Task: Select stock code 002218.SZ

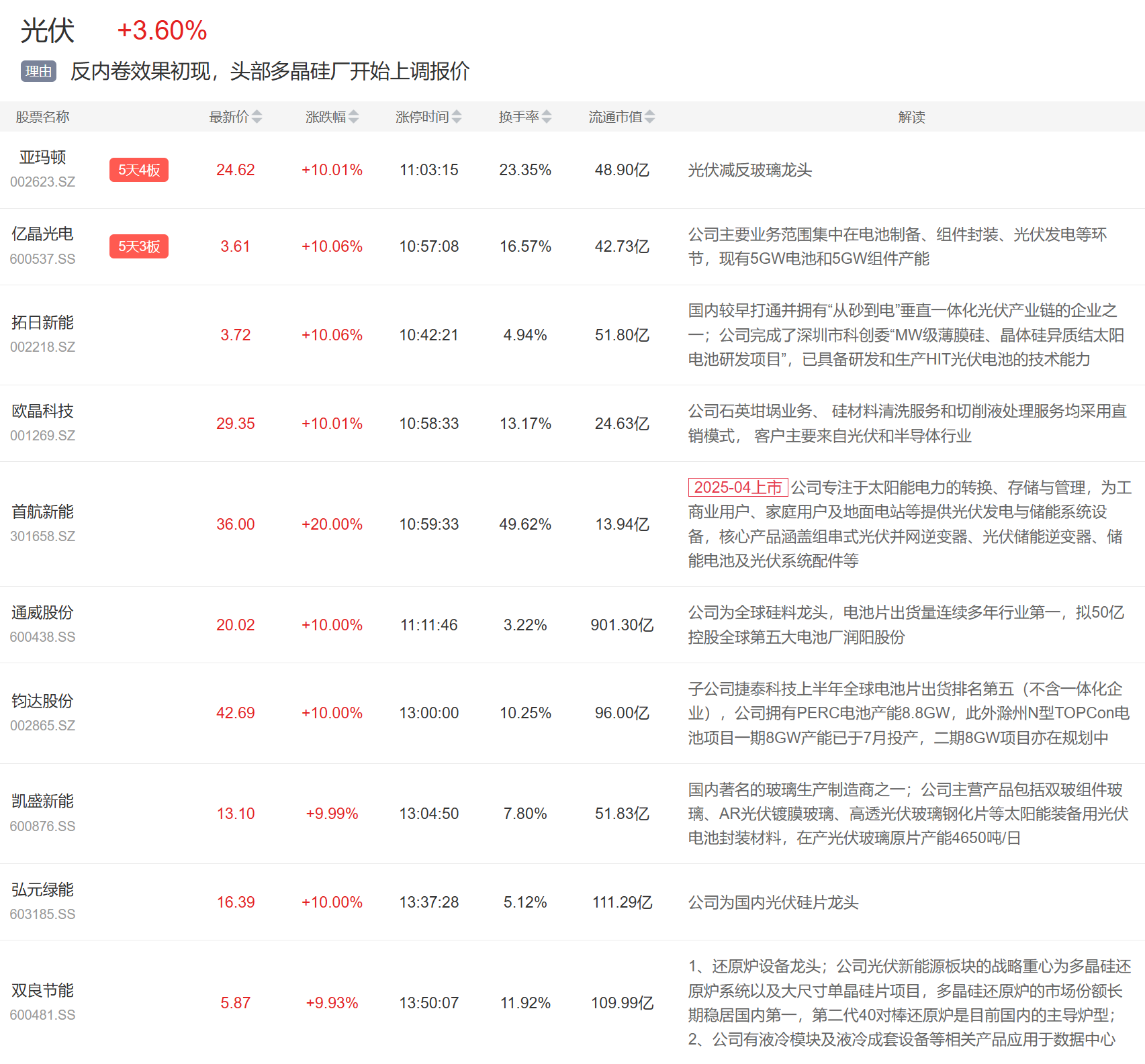Action: point(42,347)
